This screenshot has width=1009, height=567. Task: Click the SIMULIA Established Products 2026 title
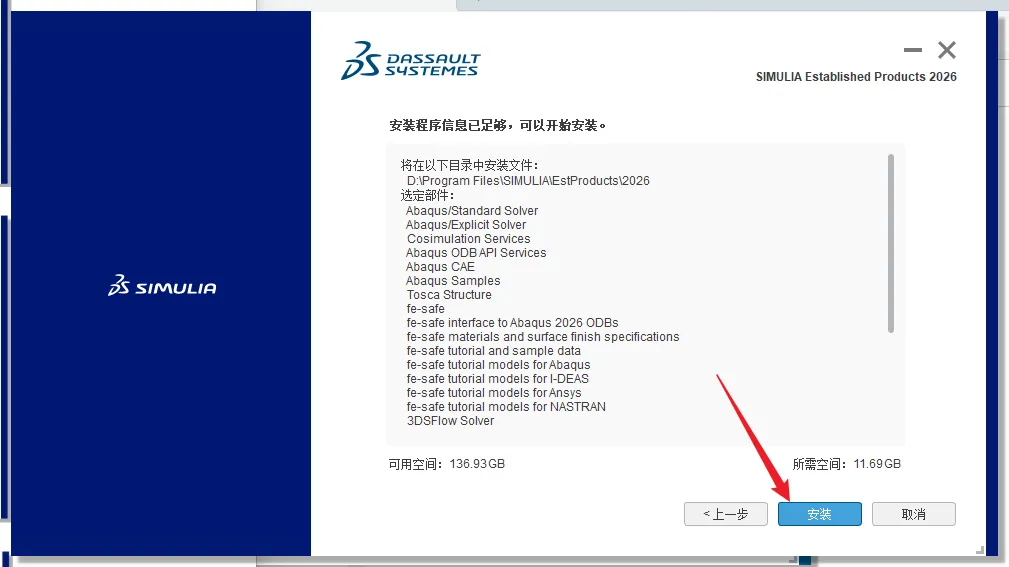[x=856, y=77]
